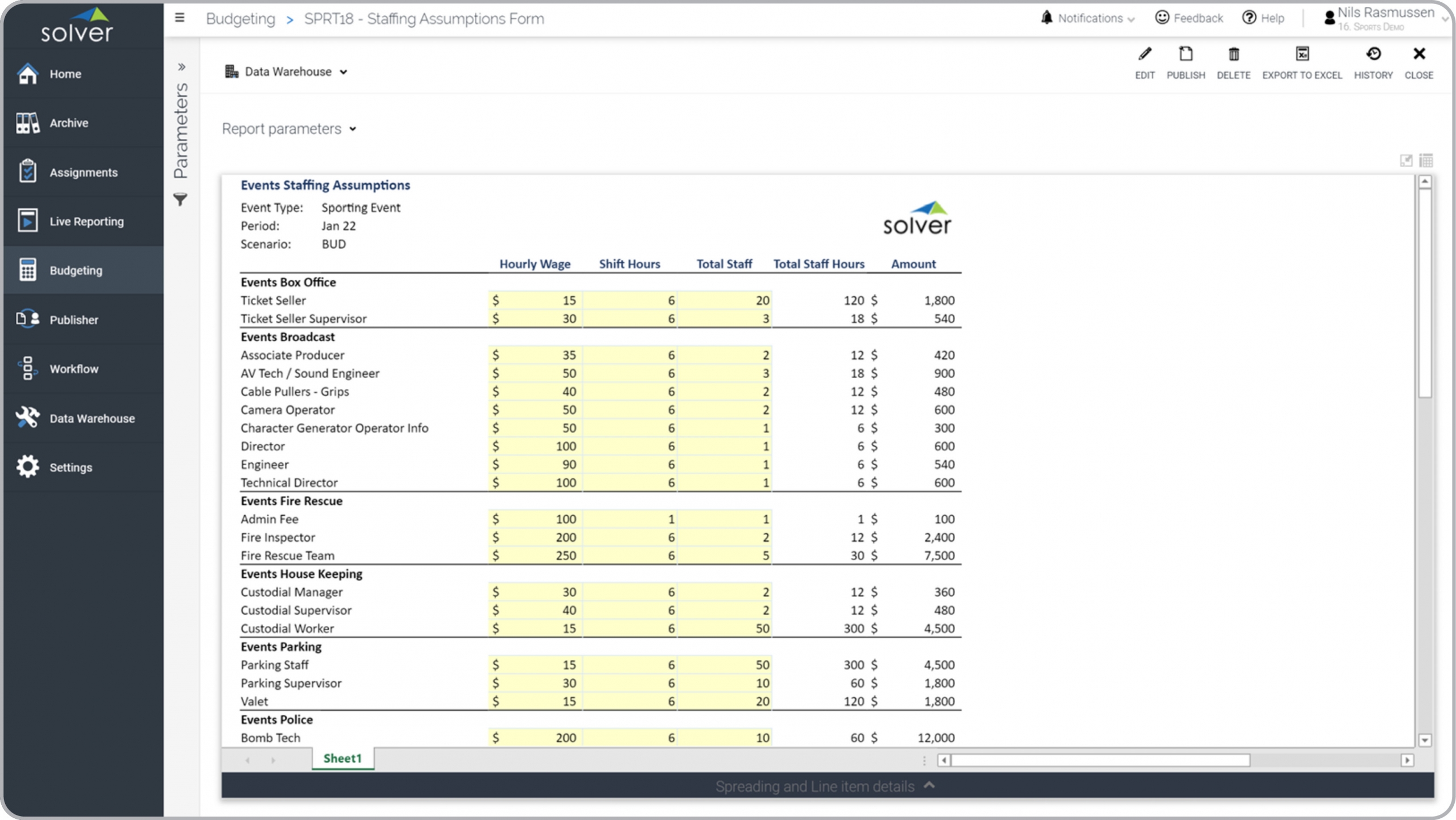1456x820 pixels.
Task: Click the Notifications bell icon
Action: coord(1046,18)
